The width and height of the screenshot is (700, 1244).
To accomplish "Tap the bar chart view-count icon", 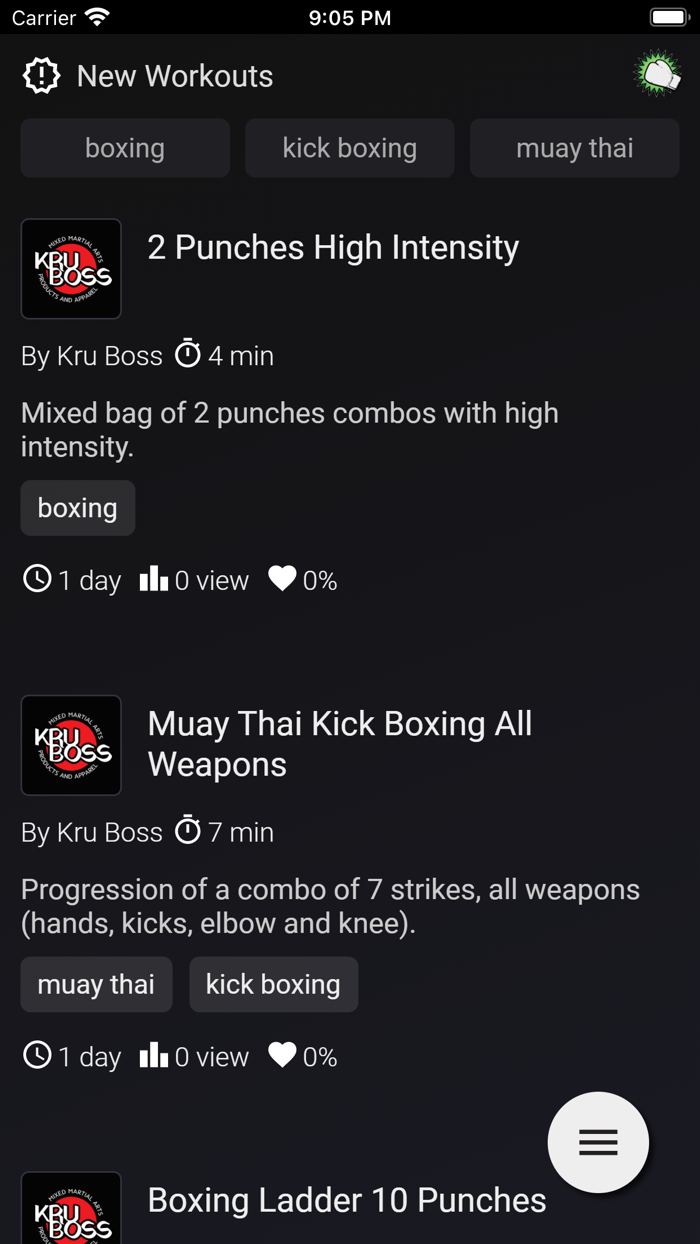I will point(152,579).
